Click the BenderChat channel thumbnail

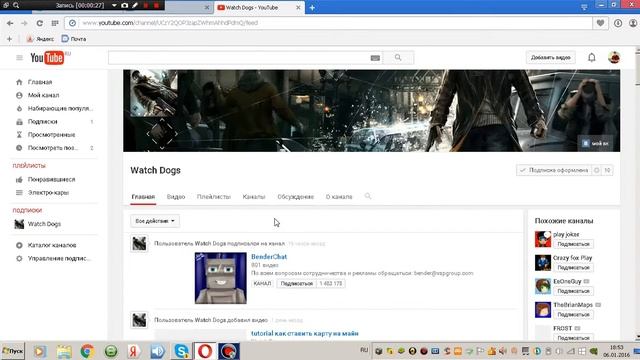[x=221, y=278]
